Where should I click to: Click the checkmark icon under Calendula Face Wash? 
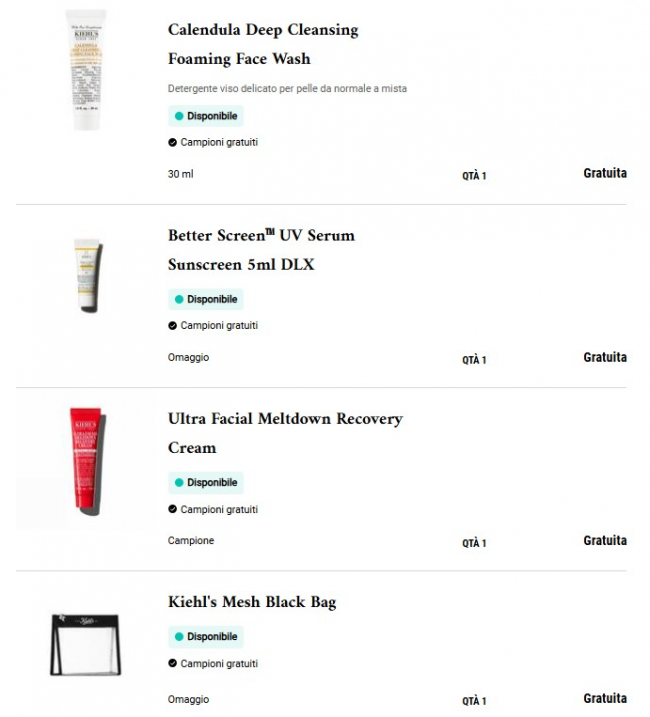[x=173, y=143]
